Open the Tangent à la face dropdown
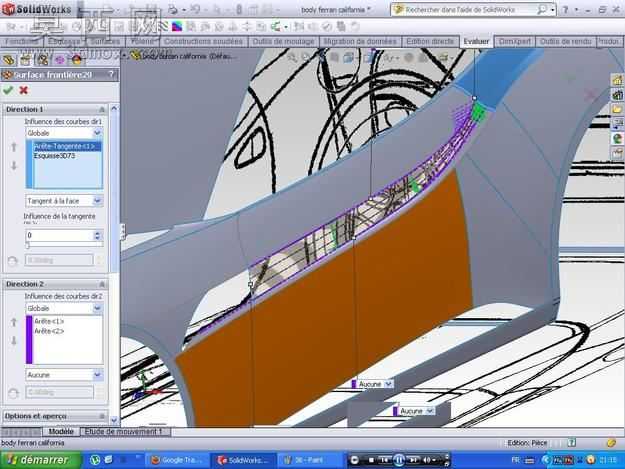Image resolution: width=625 pixels, height=469 pixels. 97,200
